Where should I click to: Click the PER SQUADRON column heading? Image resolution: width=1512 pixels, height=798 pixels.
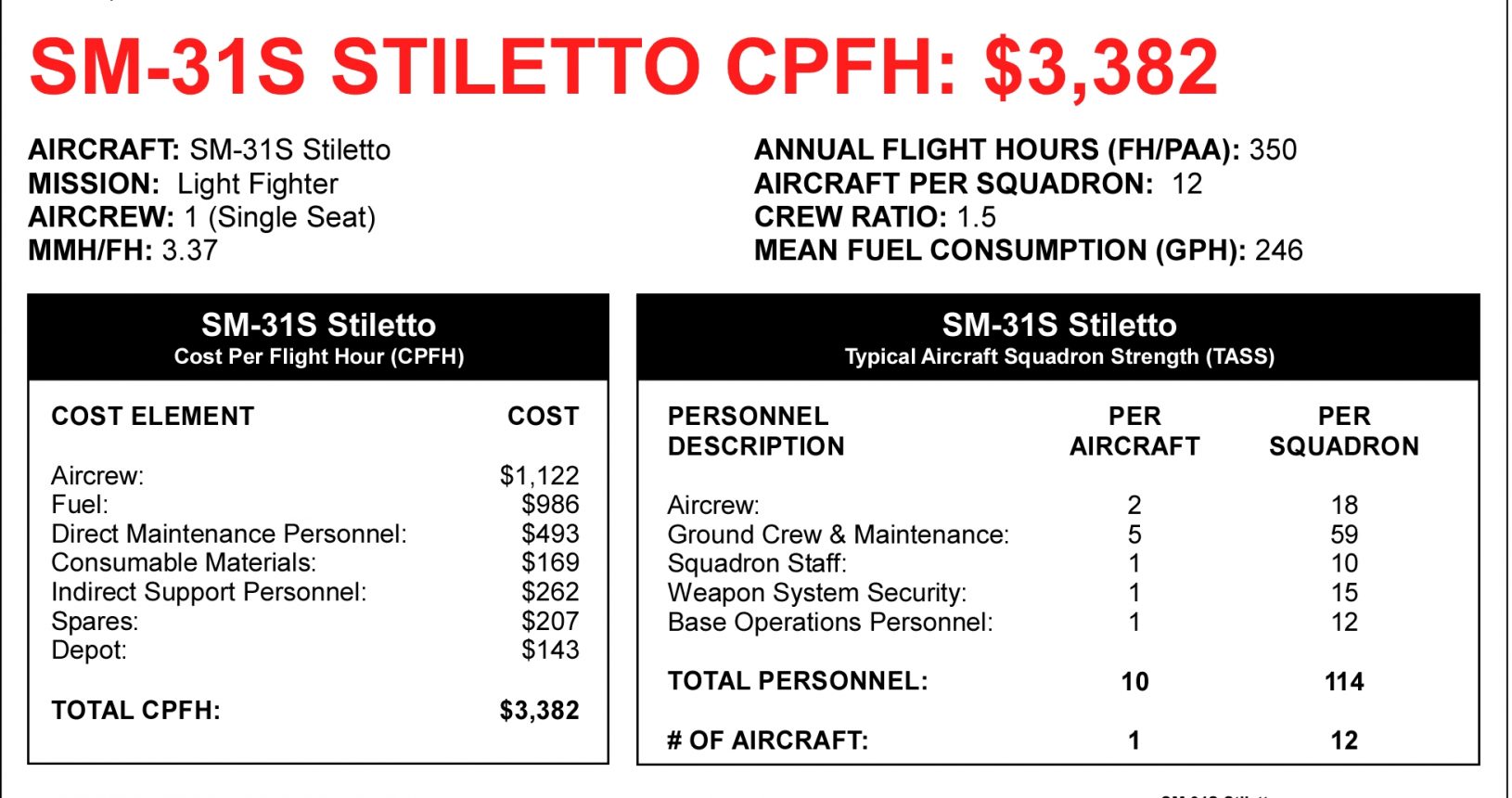tap(1344, 431)
